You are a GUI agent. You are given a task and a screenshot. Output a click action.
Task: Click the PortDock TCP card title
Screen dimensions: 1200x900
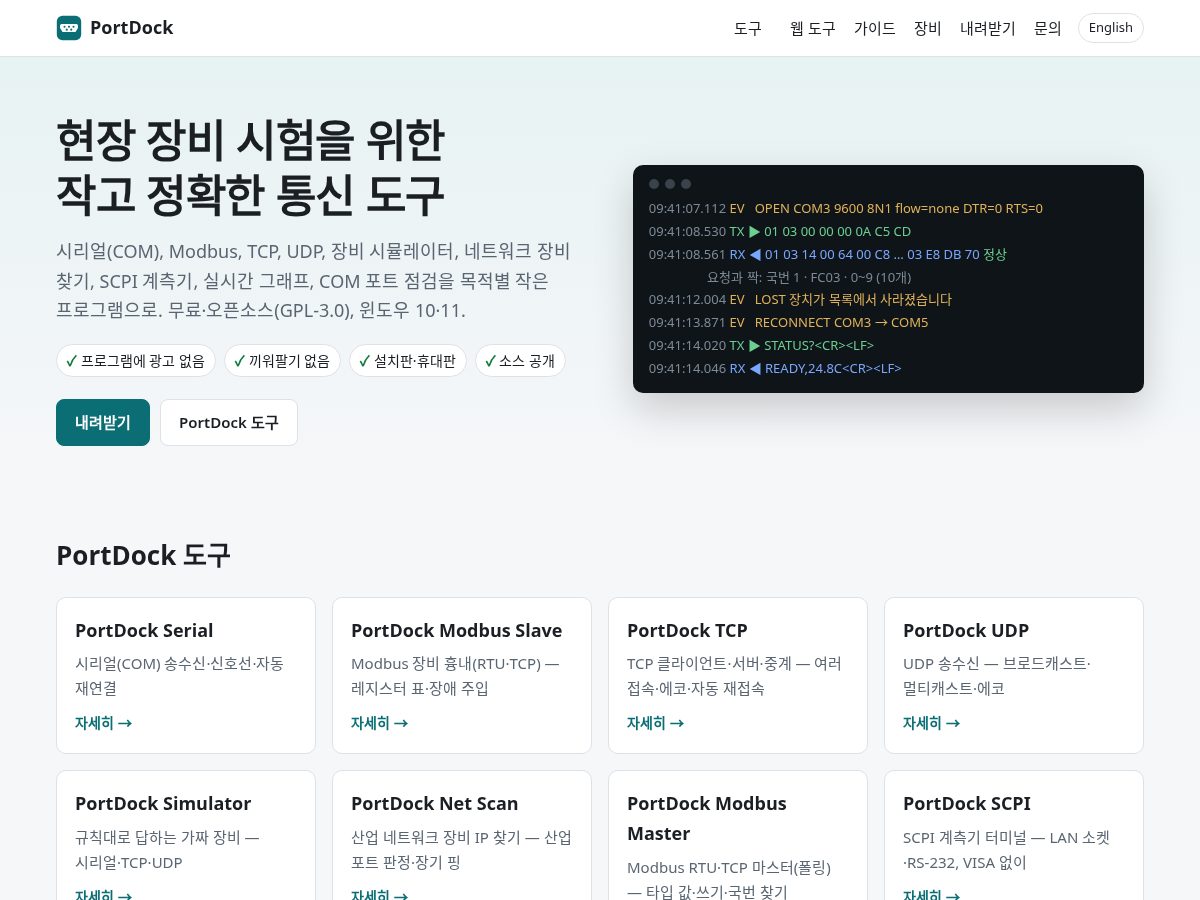(687, 630)
